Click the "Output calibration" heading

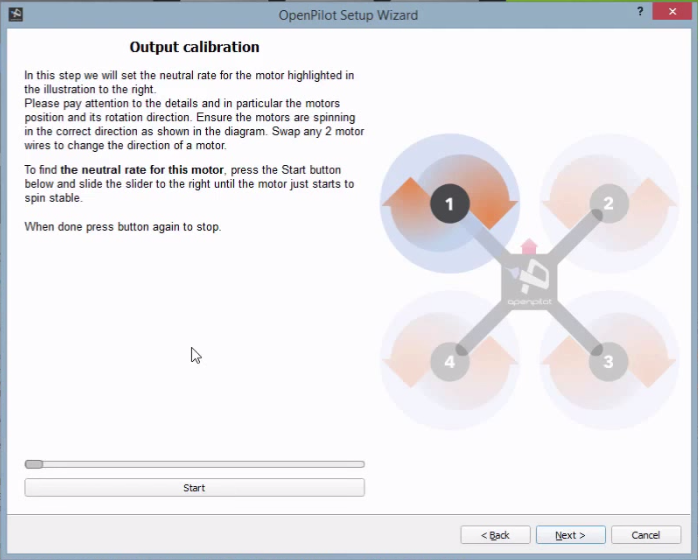point(194,47)
